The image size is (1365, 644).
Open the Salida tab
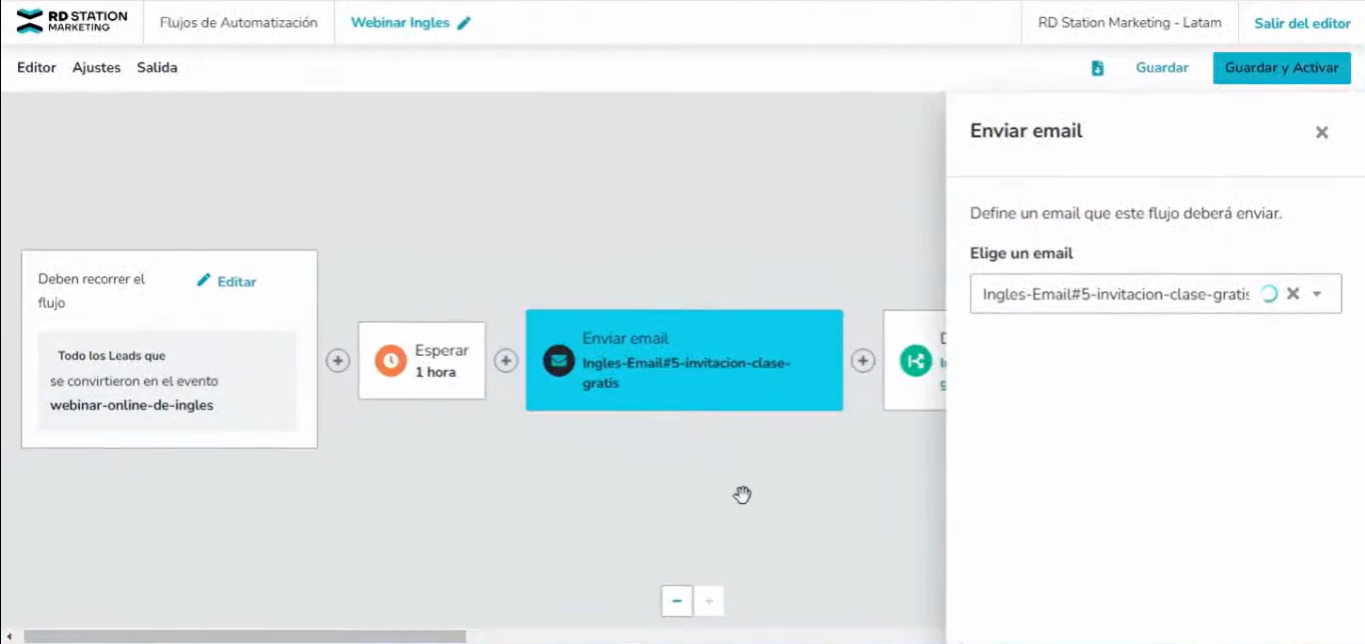point(157,68)
